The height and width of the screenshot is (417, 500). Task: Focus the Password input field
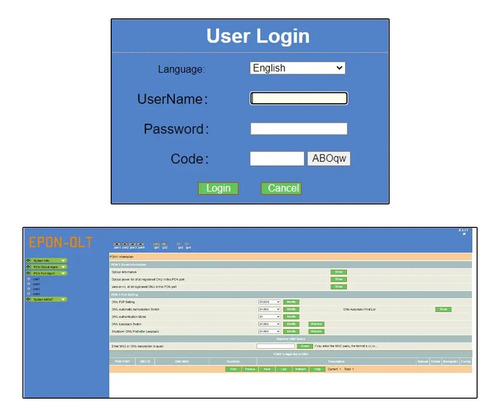coord(299,129)
